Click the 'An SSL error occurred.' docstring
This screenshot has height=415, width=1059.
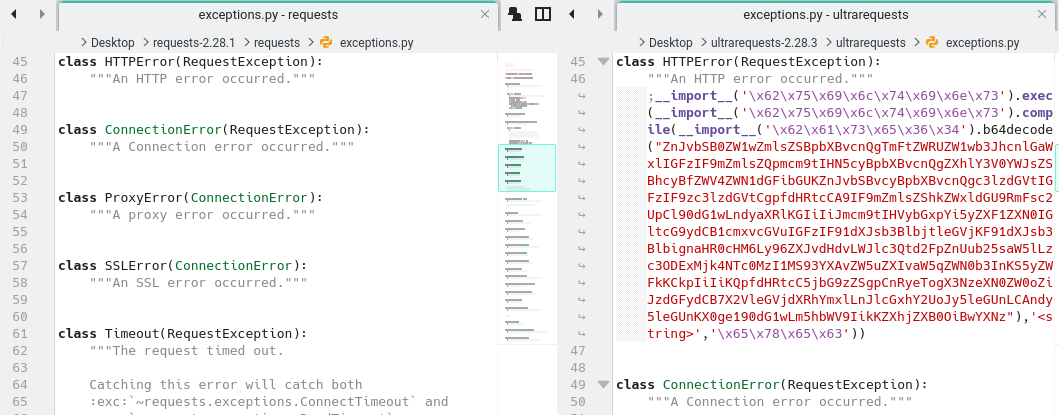click(198, 283)
